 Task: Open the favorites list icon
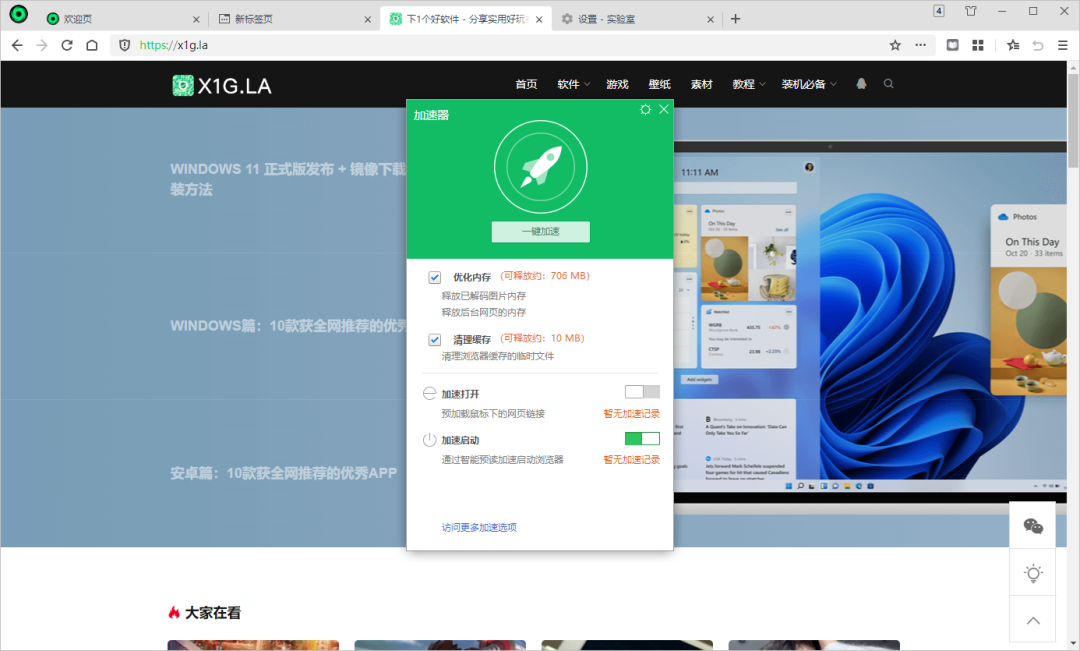click(x=1013, y=45)
